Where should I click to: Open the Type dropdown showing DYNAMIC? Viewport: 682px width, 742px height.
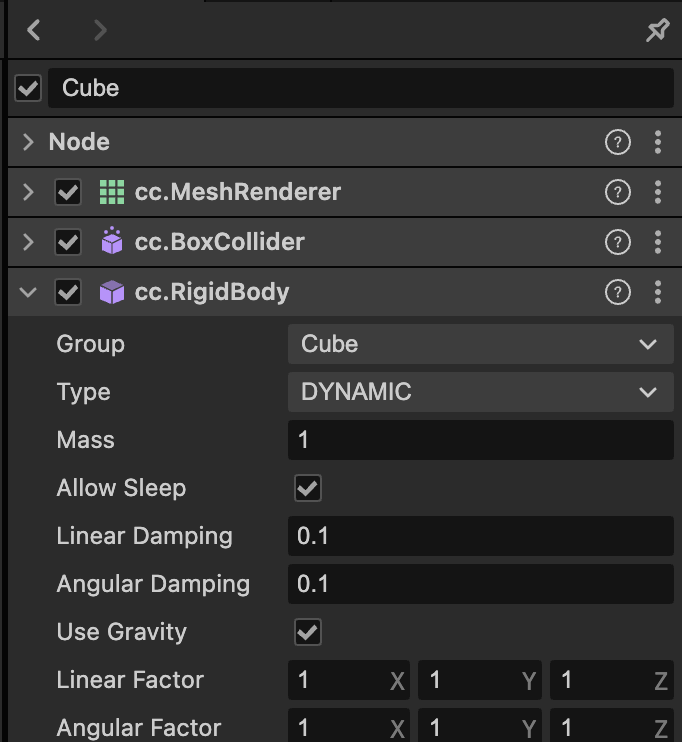coord(480,392)
